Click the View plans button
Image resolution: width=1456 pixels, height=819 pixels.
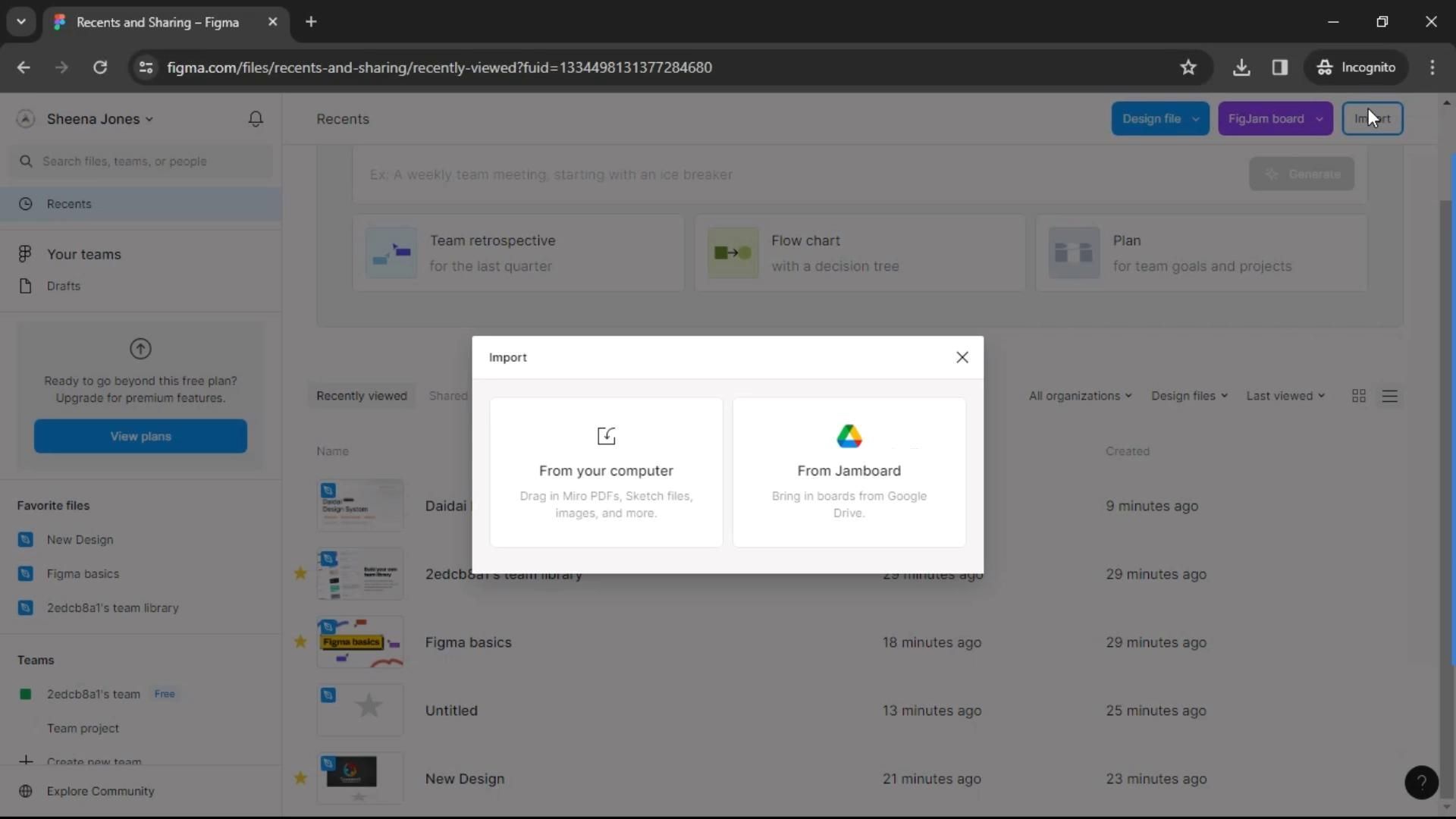pyautogui.click(x=140, y=436)
